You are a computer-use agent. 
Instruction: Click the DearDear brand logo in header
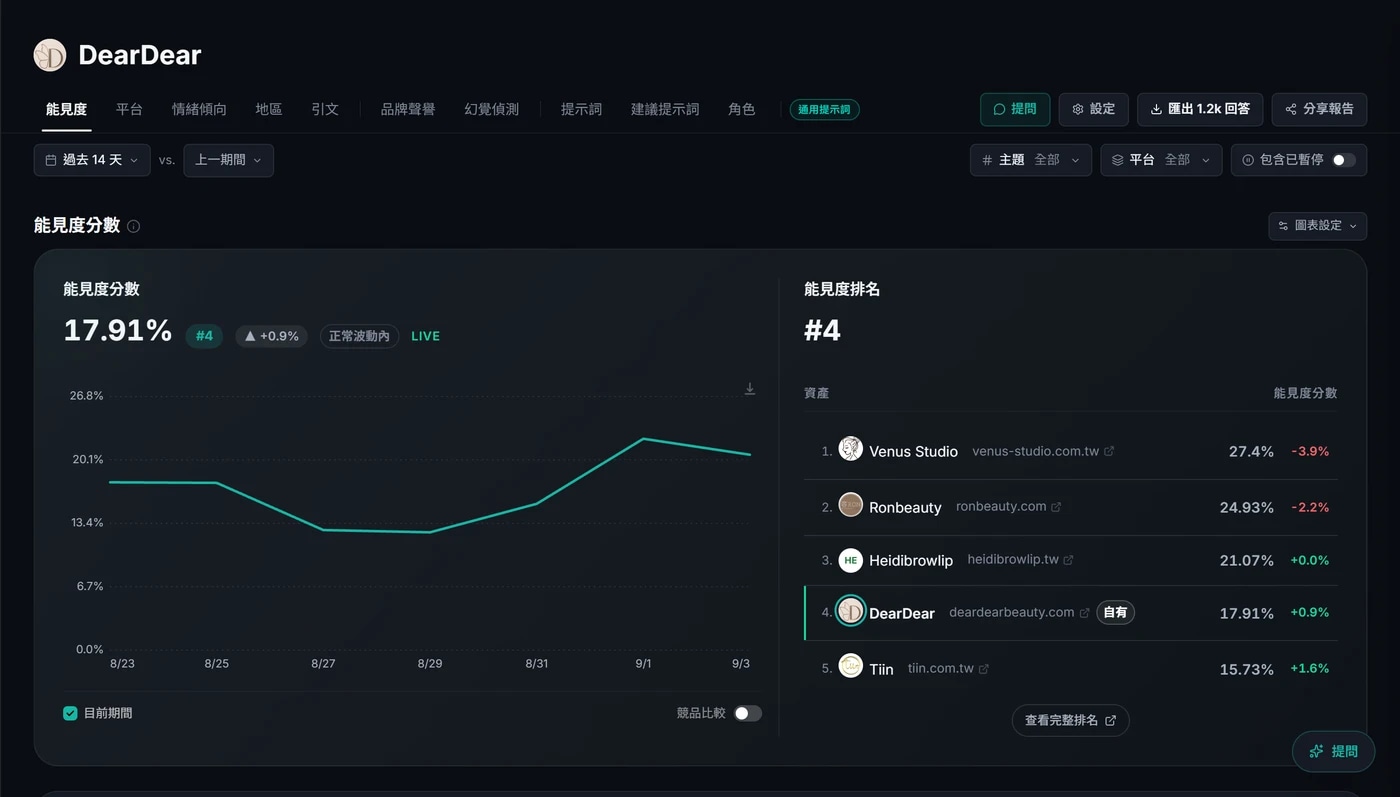[49, 55]
